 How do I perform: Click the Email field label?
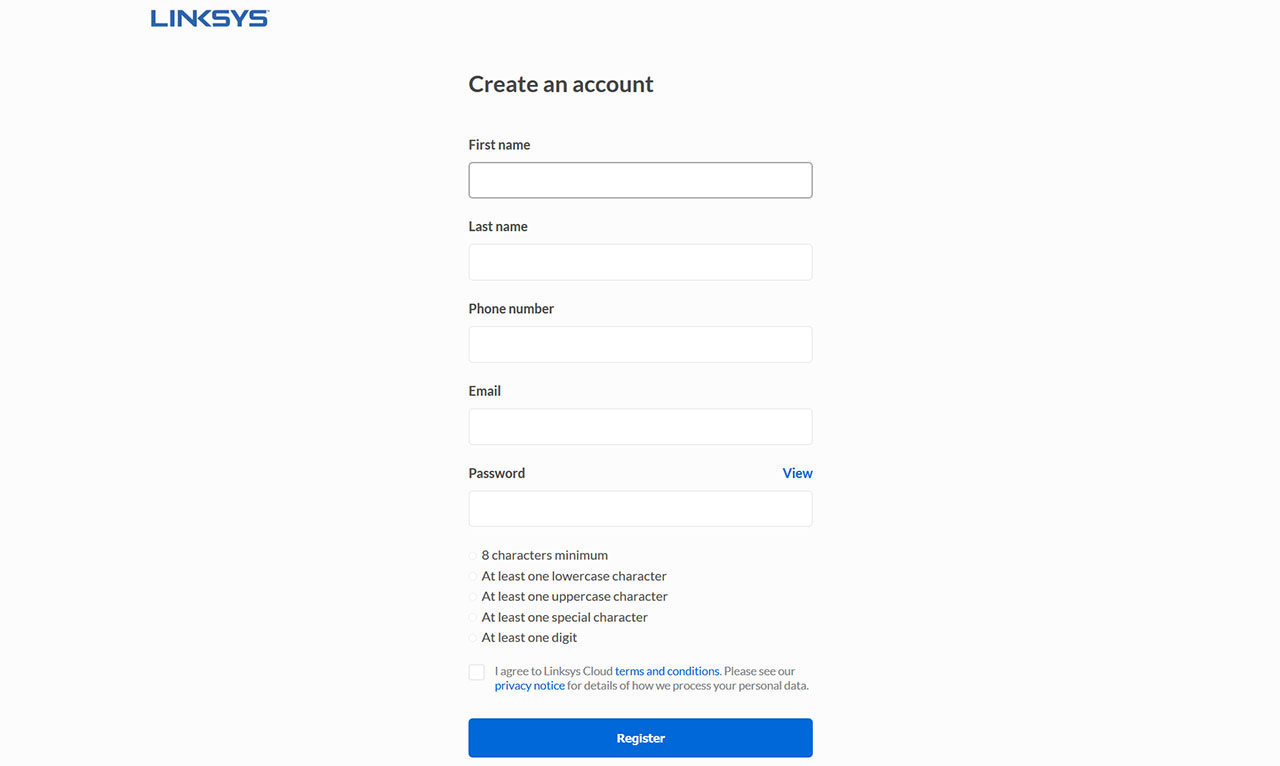click(485, 391)
